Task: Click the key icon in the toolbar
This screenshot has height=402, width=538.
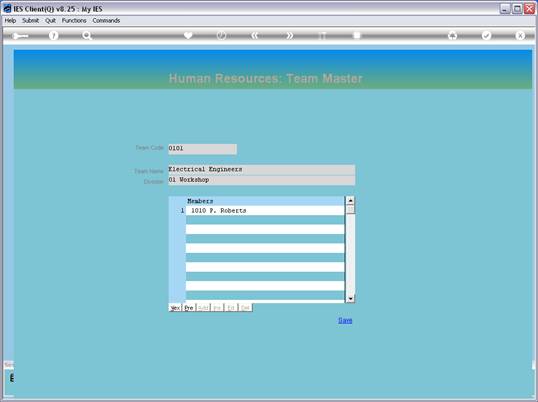Action: point(20,36)
